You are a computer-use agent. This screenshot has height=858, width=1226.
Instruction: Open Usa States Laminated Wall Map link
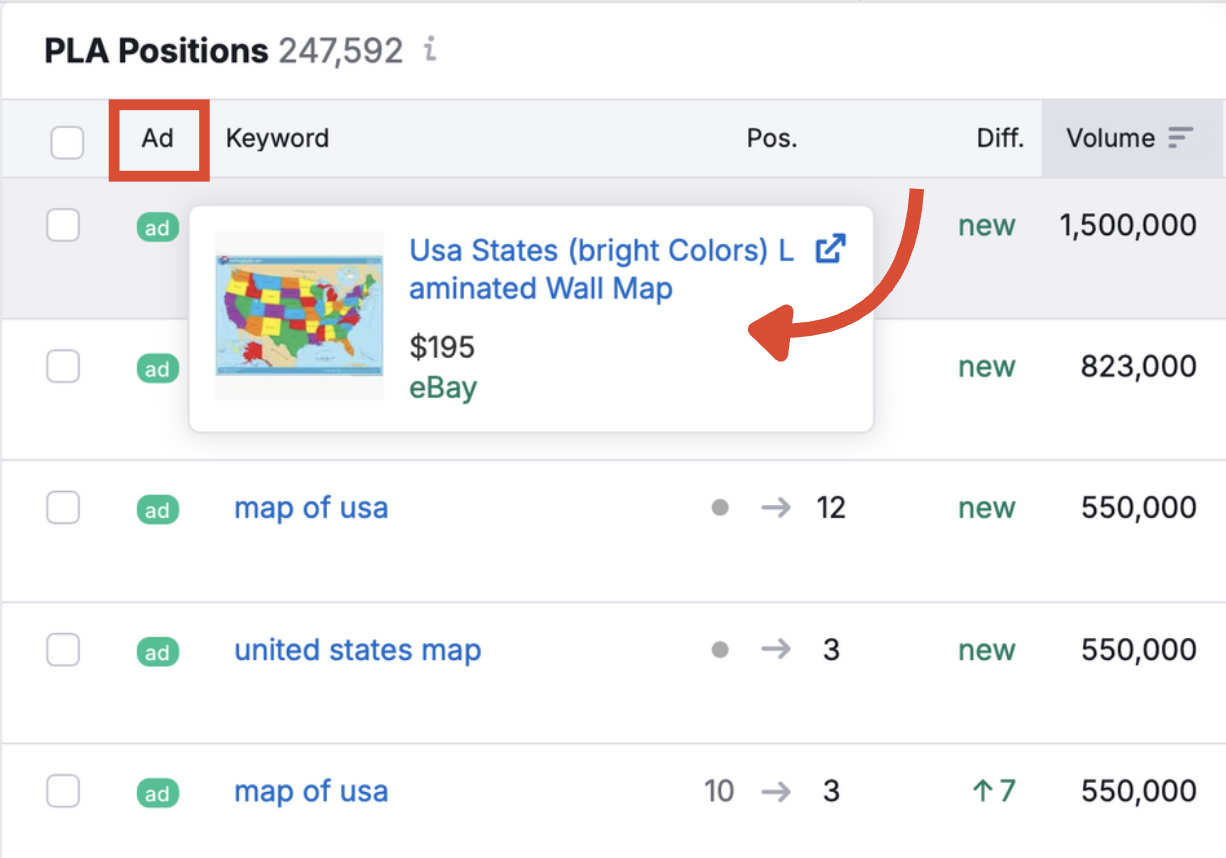(x=601, y=269)
